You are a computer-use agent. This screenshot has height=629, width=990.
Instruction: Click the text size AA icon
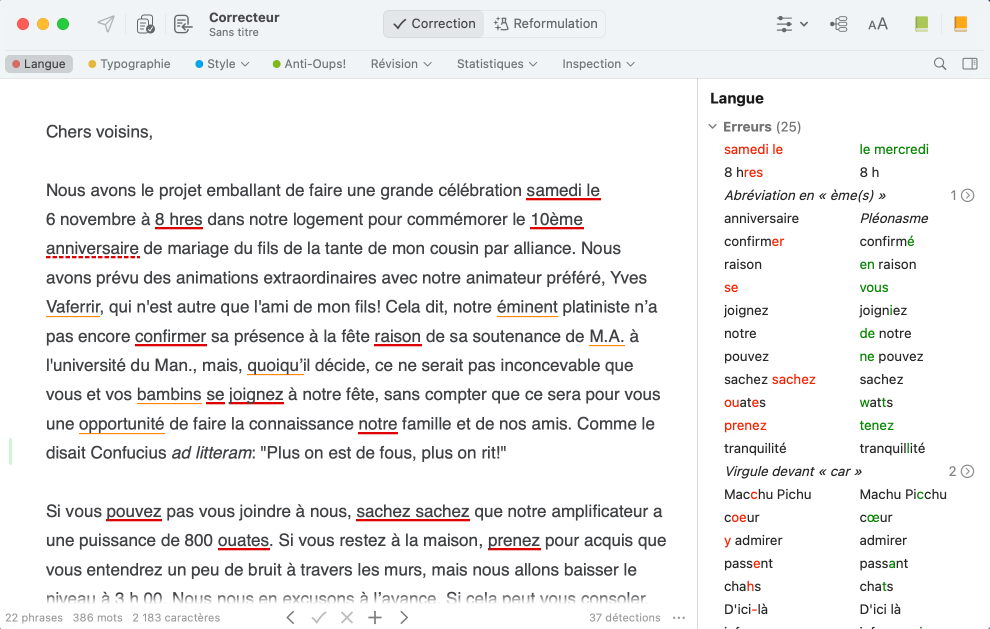click(877, 24)
